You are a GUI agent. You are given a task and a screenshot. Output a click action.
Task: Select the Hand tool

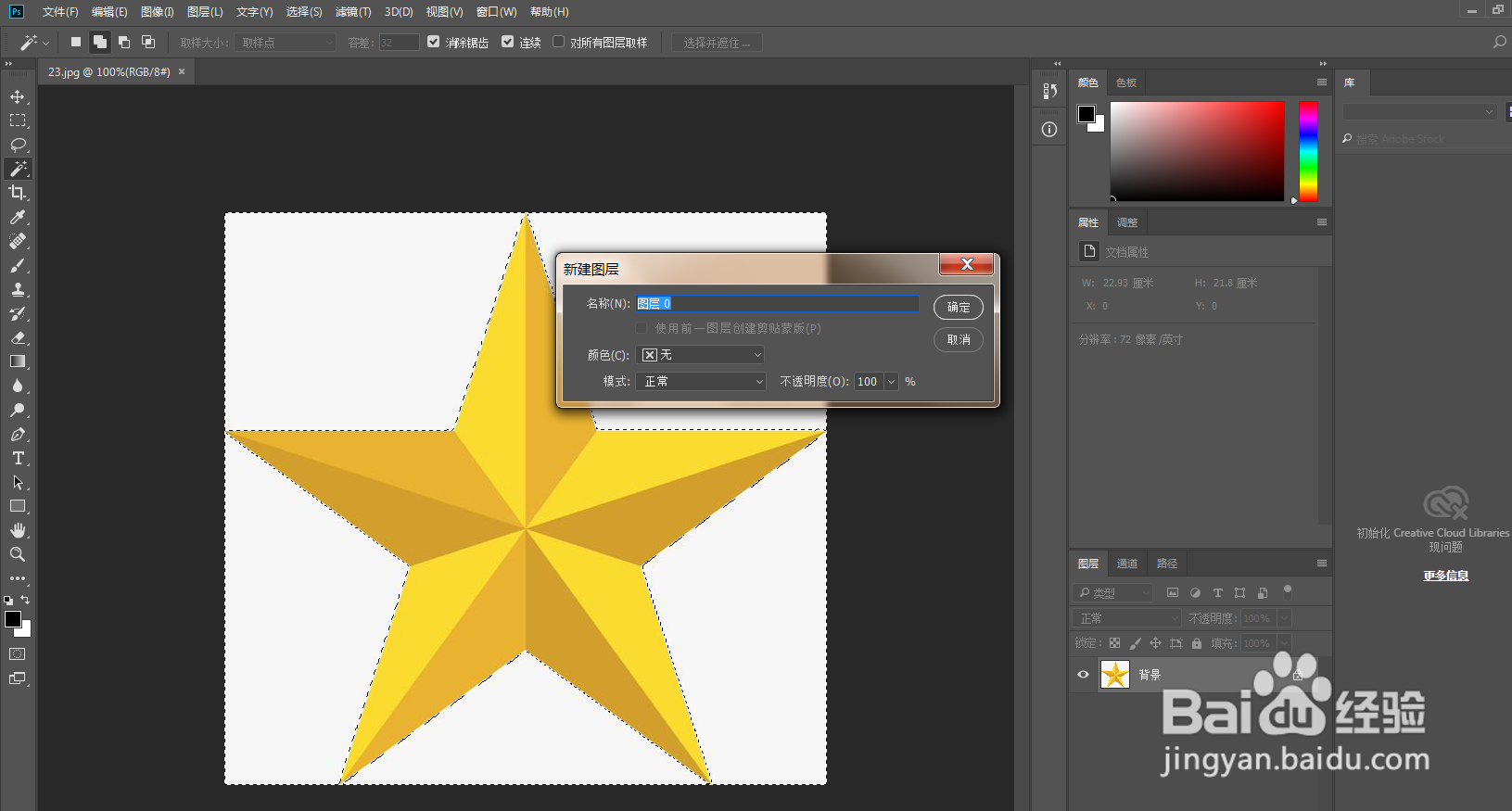click(x=18, y=530)
